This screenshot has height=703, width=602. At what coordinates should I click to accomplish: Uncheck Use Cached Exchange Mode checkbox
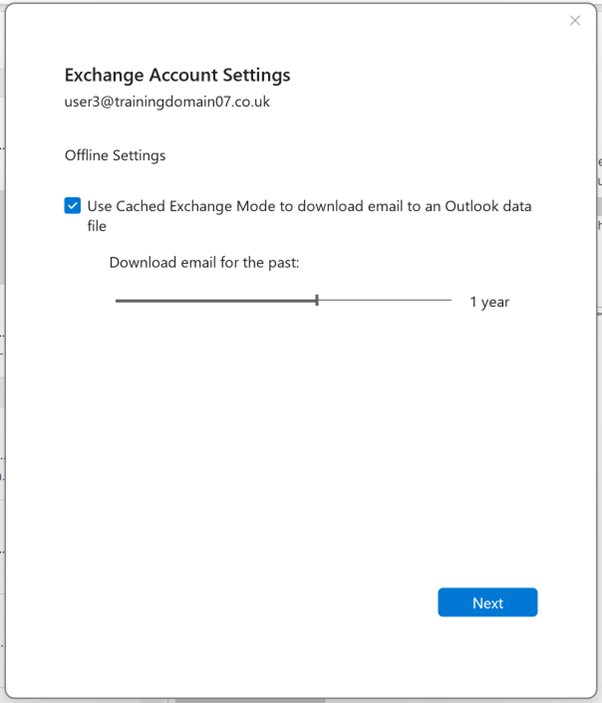(73, 206)
